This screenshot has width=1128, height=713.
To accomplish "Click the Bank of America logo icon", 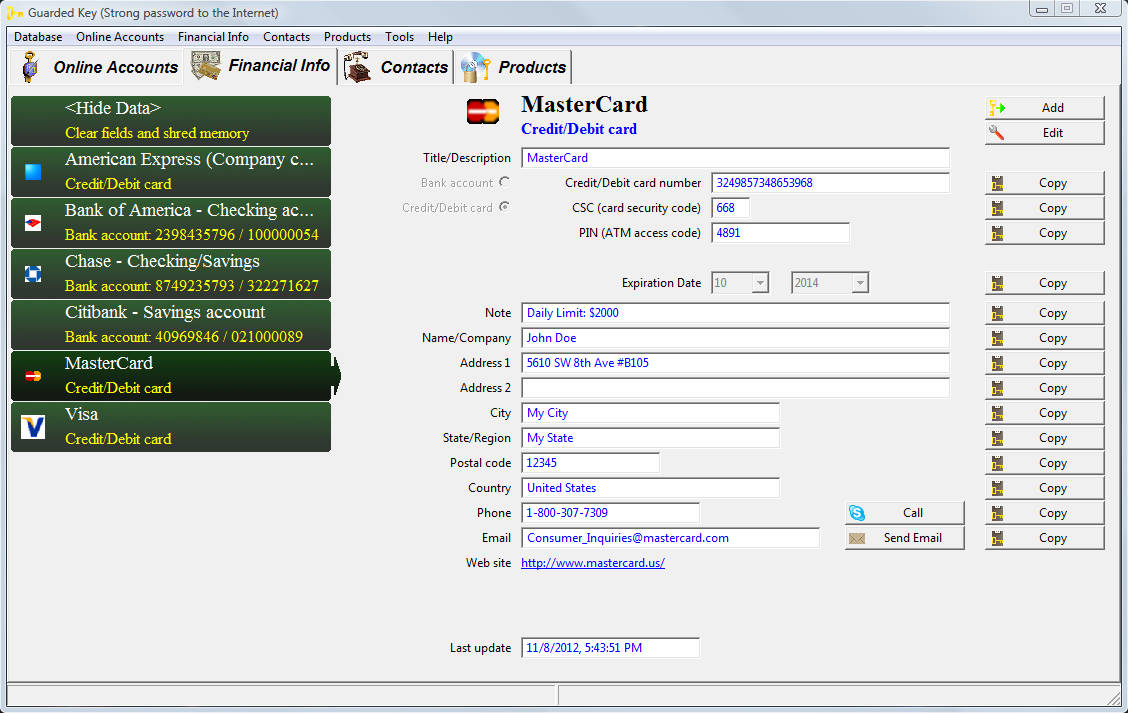I will pyautogui.click(x=33, y=223).
